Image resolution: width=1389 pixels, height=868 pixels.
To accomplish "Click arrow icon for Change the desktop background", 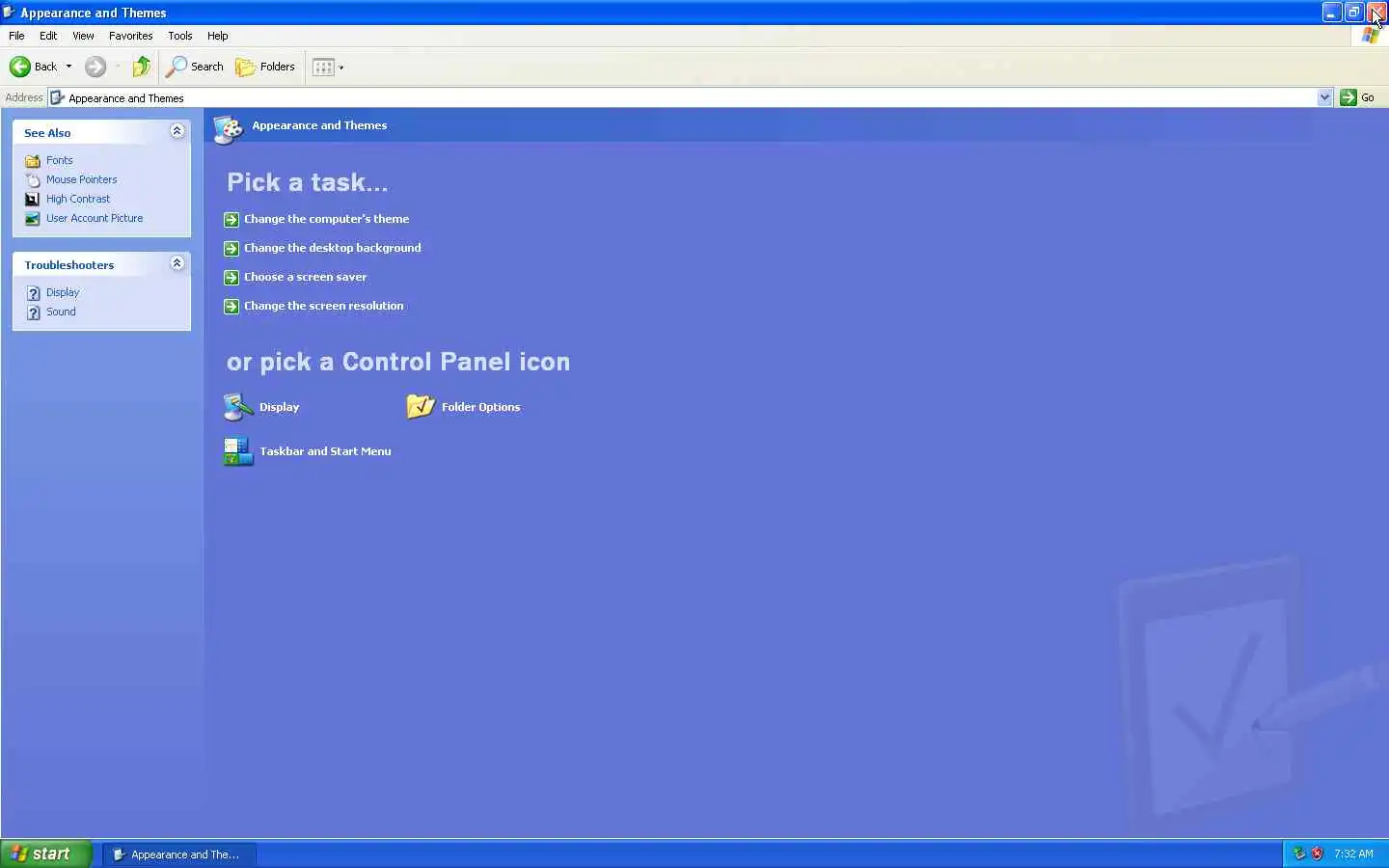I will pyautogui.click(x=231, y=249).
